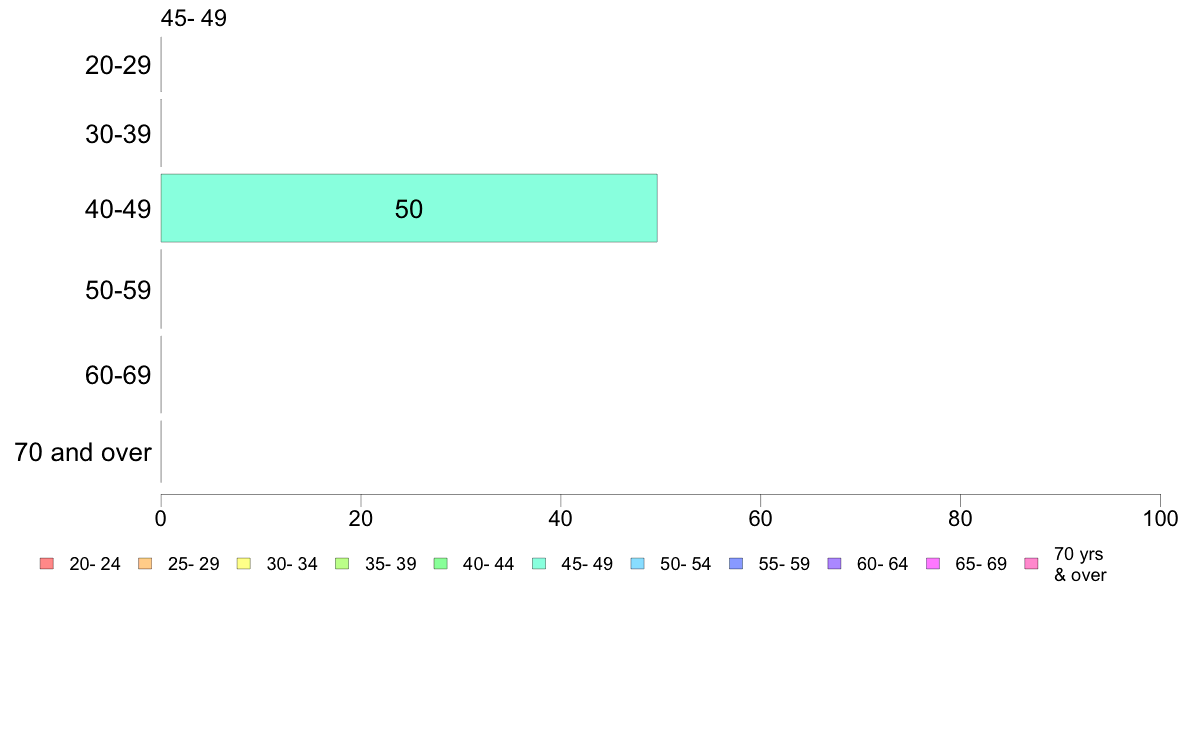The width and height of the screenshot is (1188, 736).
Task: Click the 50- 54 legend label
Action: (685, 564)
